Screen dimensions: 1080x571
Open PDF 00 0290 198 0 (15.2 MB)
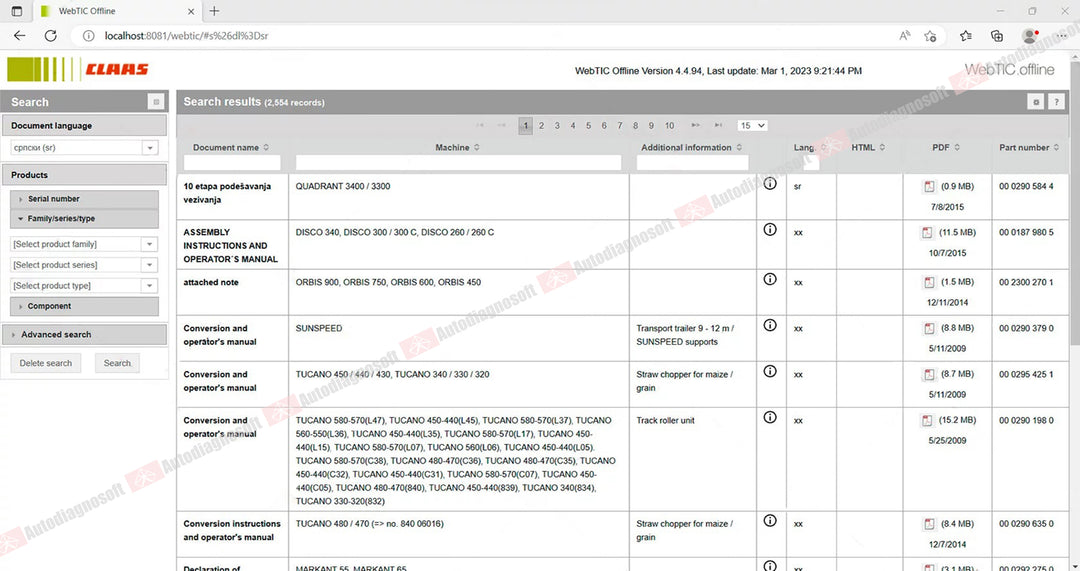927,420
